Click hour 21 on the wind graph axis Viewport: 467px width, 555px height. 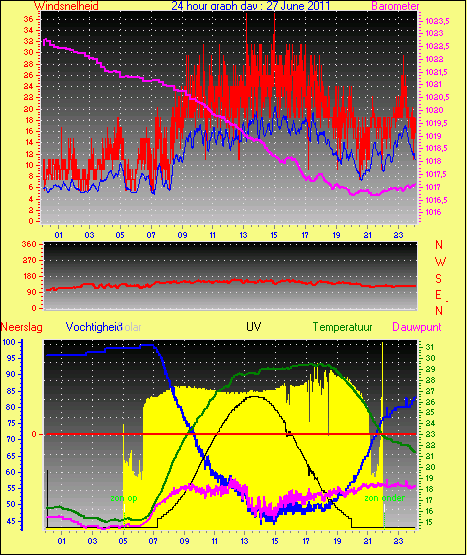368,235
